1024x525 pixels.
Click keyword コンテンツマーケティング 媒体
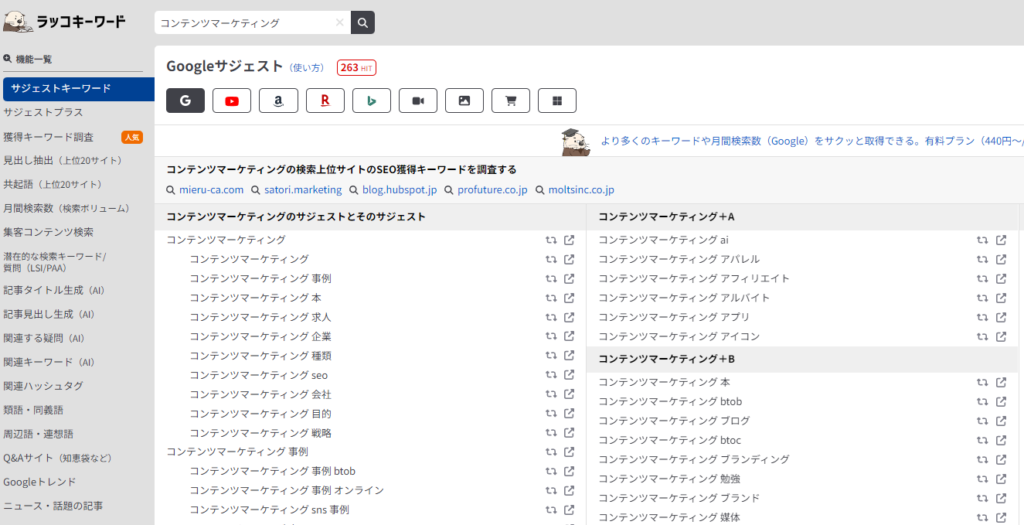[x=670, y=517]
